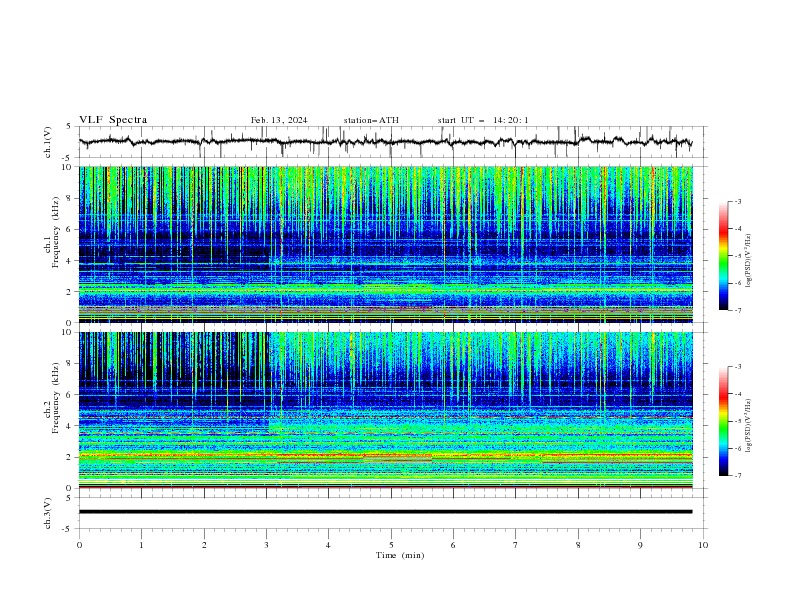Click the lower PSD color scale bar
Viewport: 792px width, 612px height.
tap(723, 421)
